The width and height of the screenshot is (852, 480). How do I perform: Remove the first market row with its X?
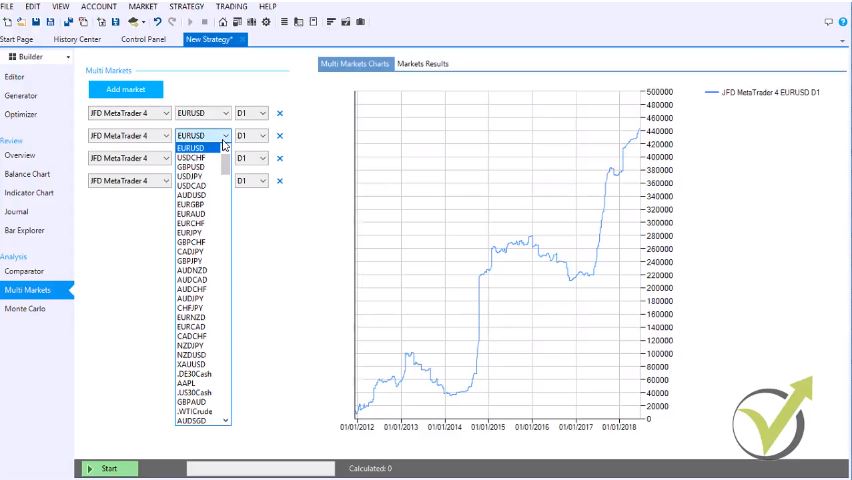tap(279, 113)
